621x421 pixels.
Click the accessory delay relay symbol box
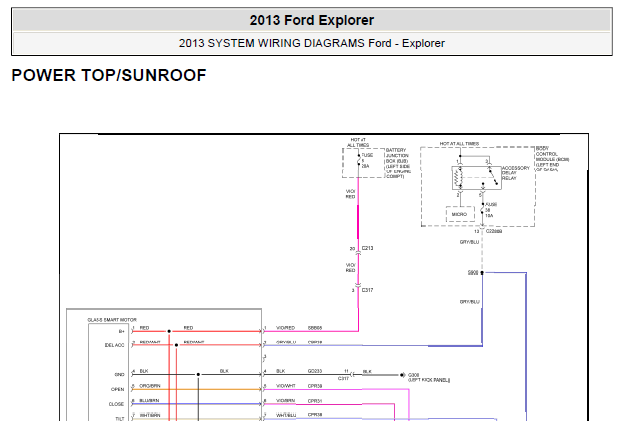pyautogui.click(x=476, y=178)
